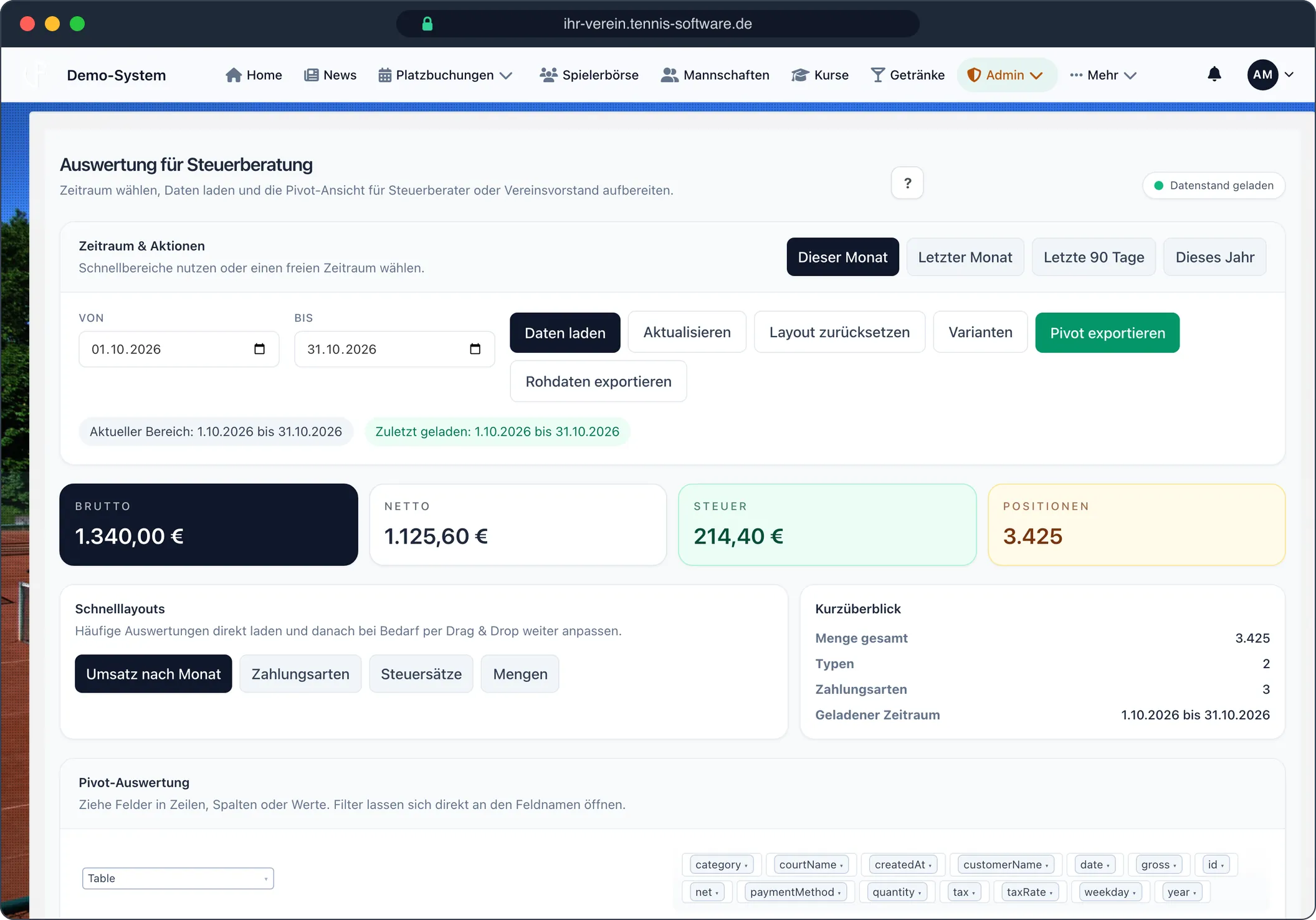The image size is (1316, 920).
Task: Open calendar picker in BIS date field
Action: pos(475,349)
